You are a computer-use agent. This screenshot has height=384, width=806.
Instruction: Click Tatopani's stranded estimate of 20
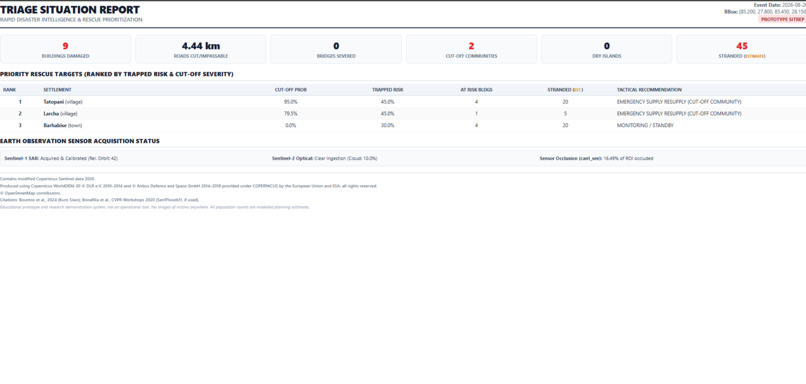click(565, 102)
